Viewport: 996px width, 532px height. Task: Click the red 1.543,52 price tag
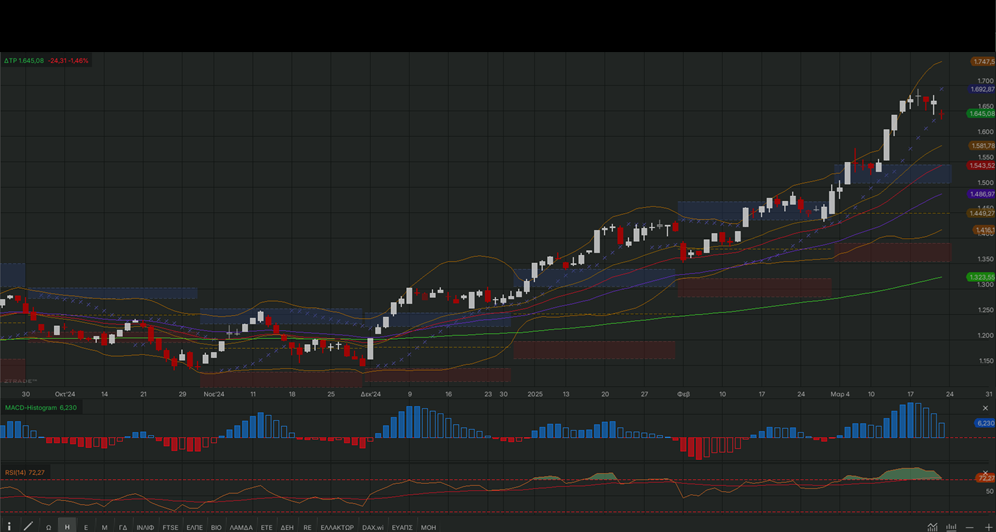click(981, 166)
